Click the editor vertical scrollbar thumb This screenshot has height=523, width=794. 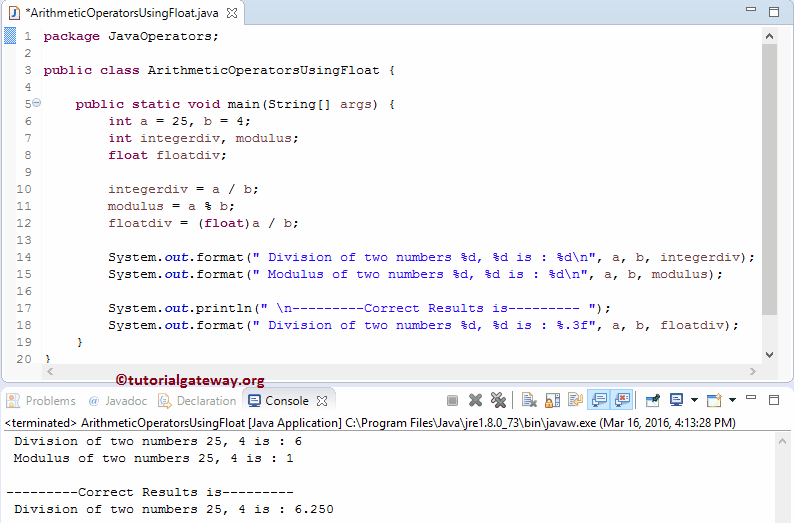click(x=769, y=179)
